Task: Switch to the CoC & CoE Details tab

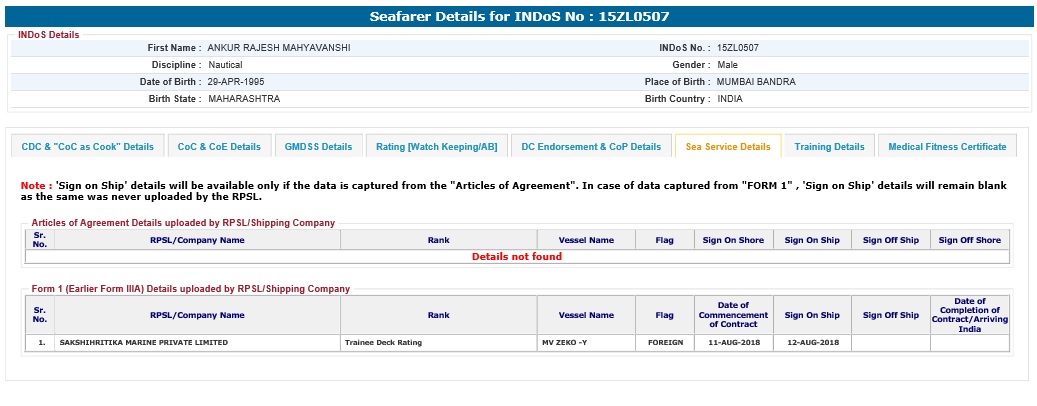Action: (x=219, y=147)
